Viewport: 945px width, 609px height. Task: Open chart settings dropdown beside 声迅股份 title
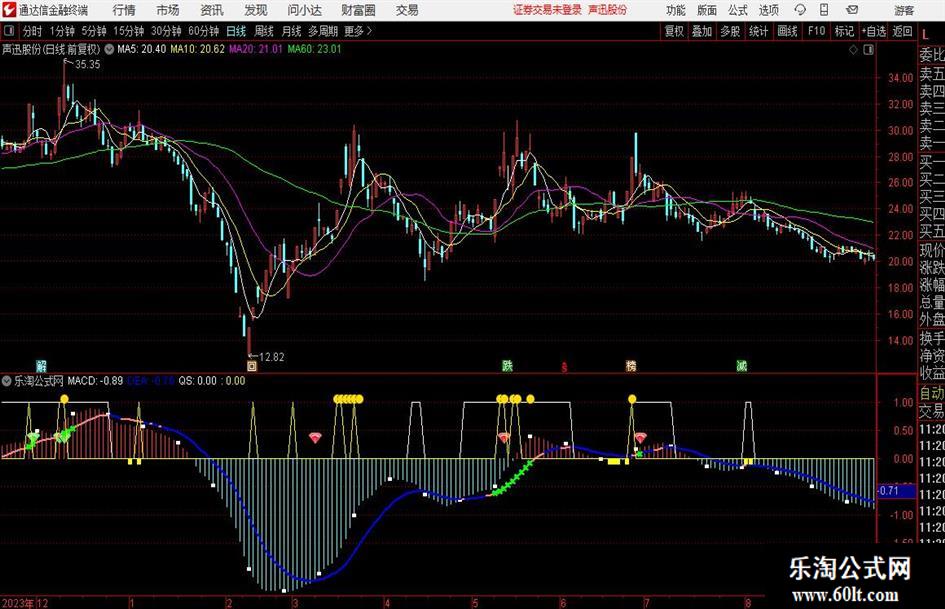pos(109,49)
